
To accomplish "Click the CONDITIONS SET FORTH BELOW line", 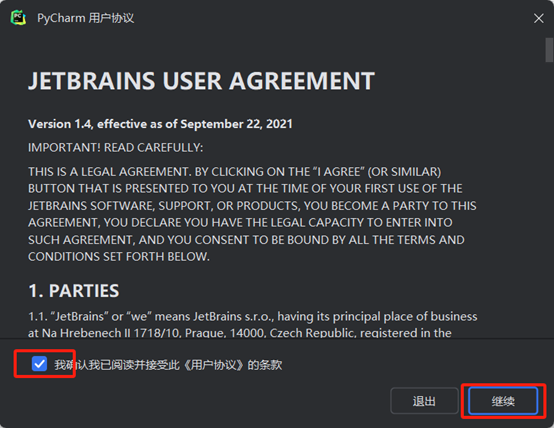I will pyautogui.click(x=119, y=257).
